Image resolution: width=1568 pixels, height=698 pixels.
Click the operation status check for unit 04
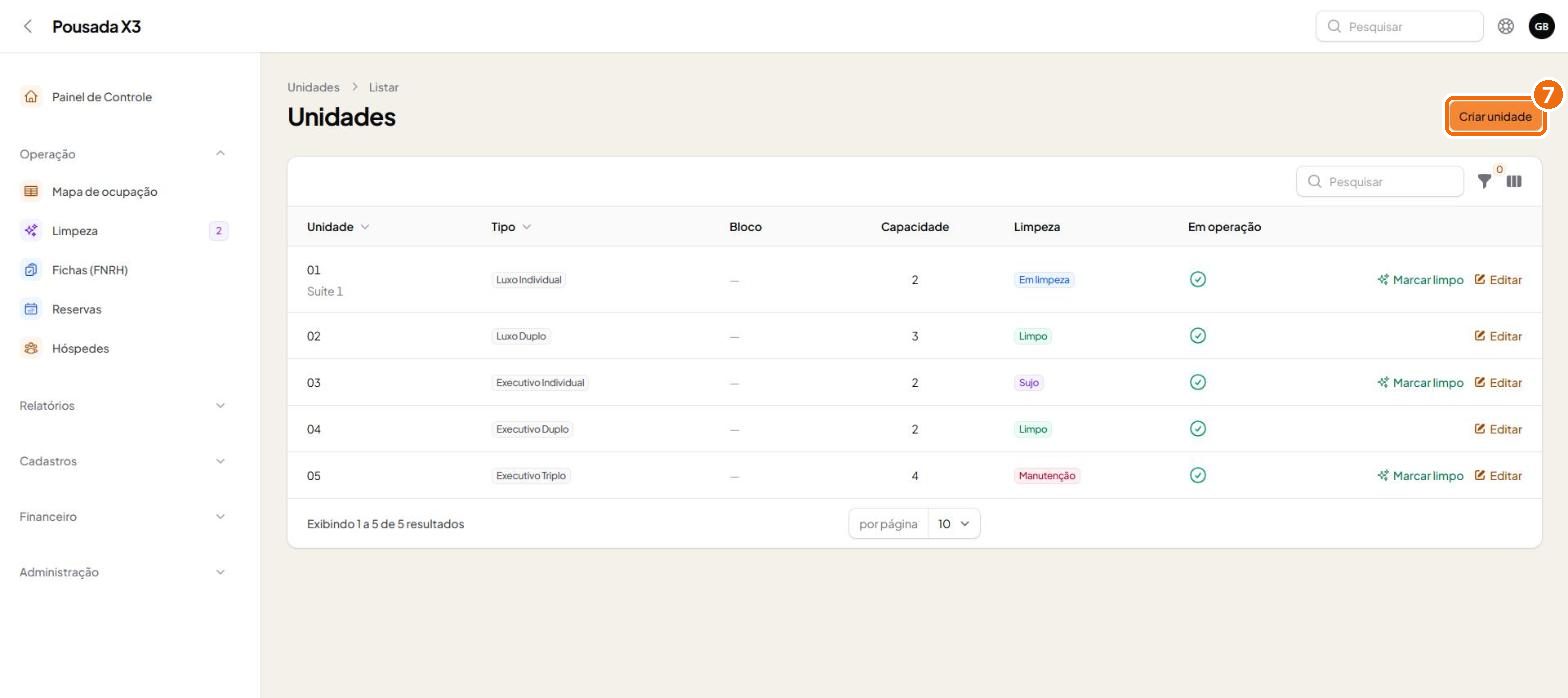pyautogui.click(x=1198, y=429)
